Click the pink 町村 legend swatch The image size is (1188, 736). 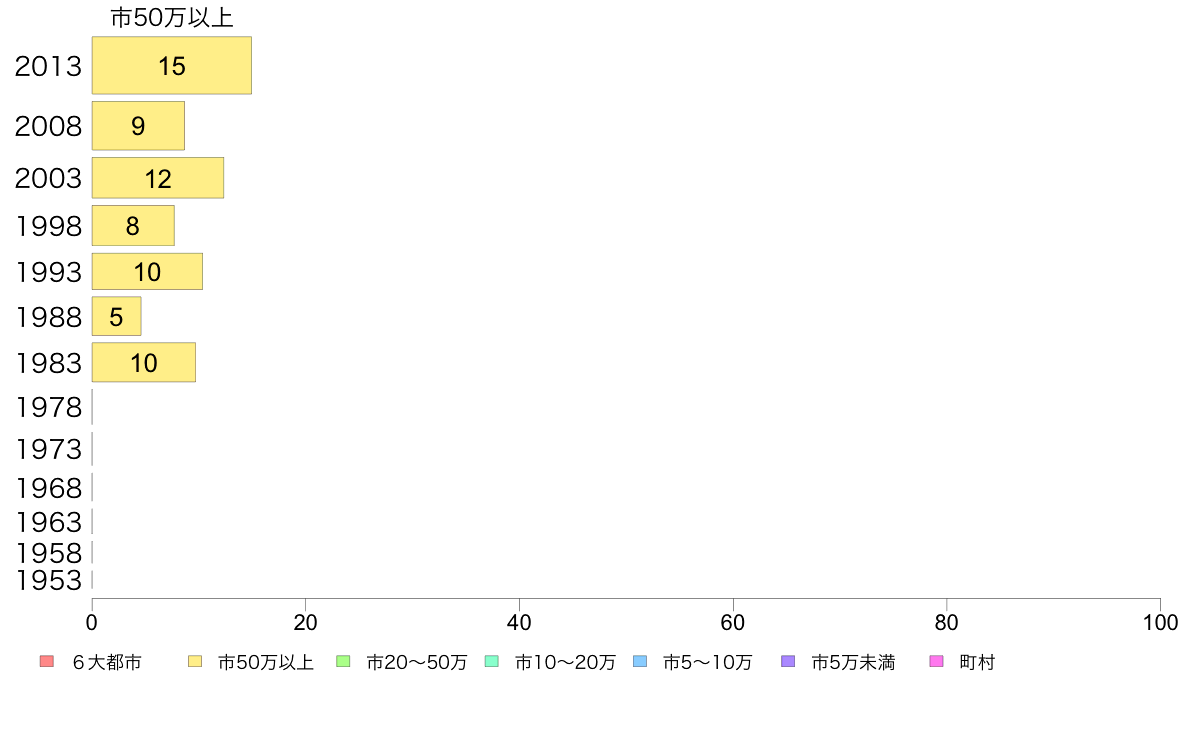tap(936, 661)
